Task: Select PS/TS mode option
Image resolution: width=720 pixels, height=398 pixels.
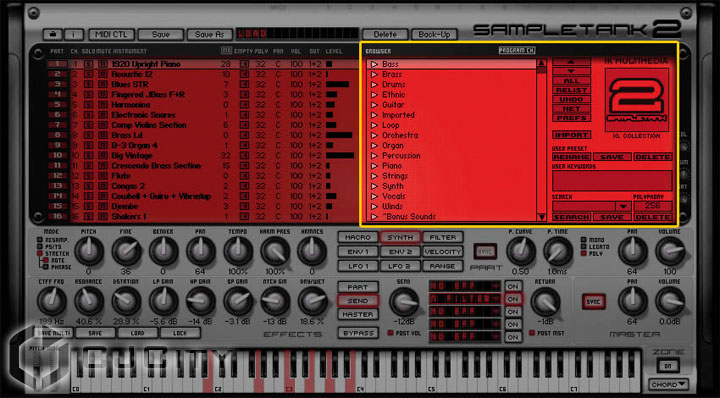Action: click(40, 247)
